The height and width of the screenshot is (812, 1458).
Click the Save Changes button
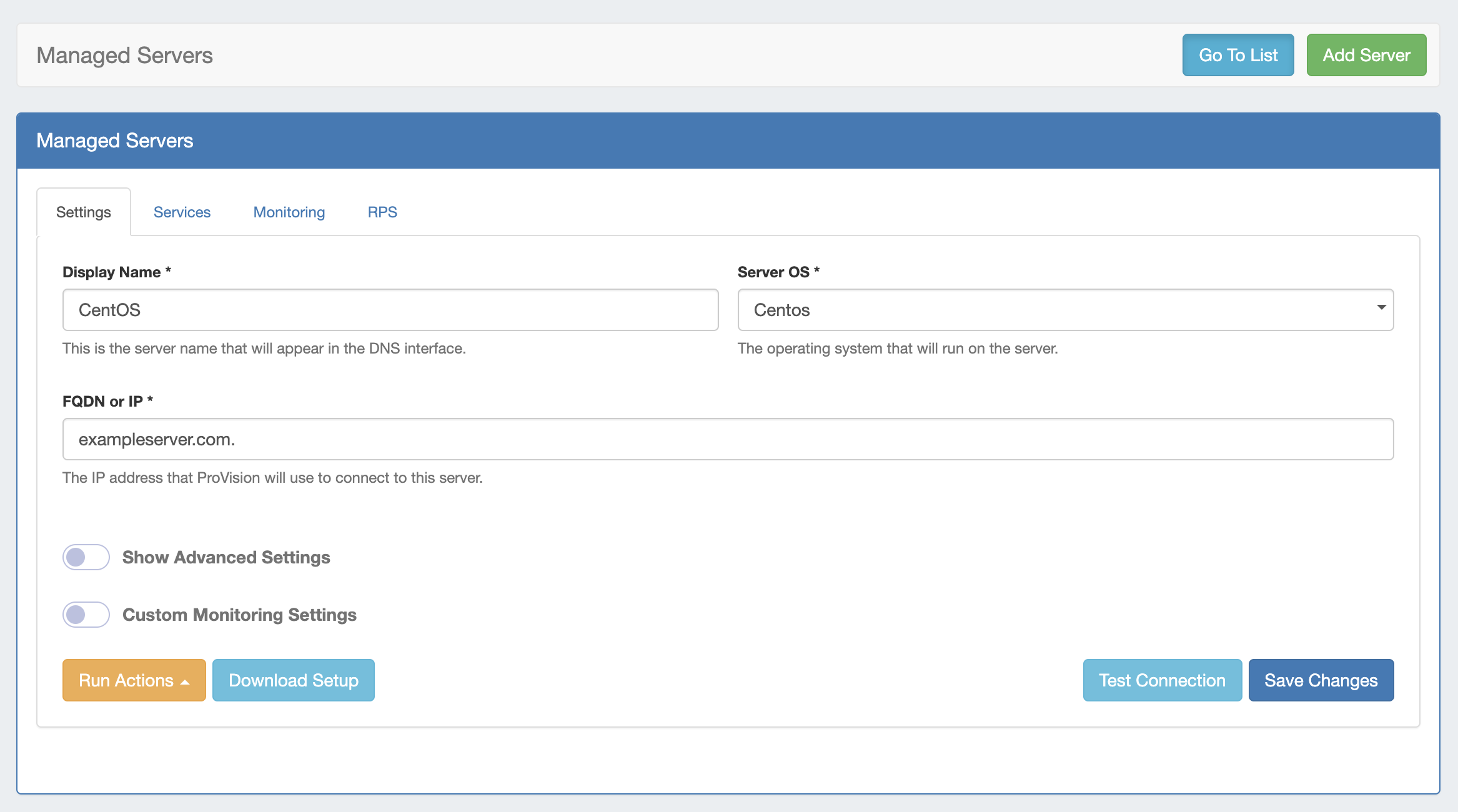tap(1321, 680)
